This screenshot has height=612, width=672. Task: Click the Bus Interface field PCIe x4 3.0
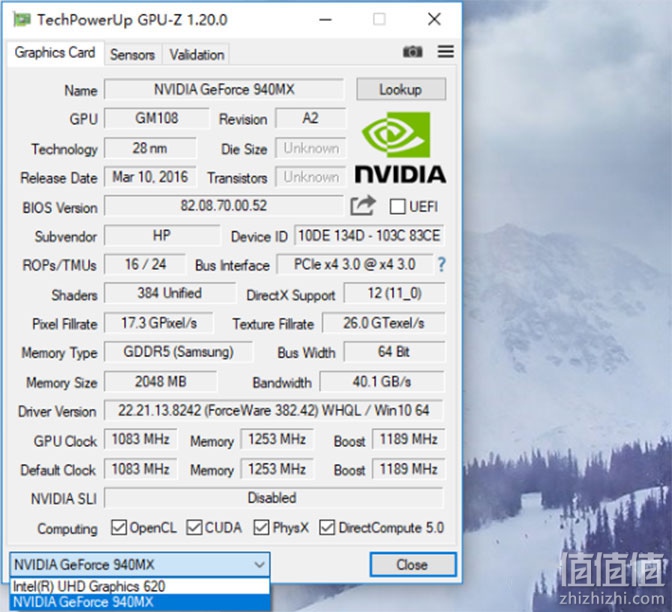click(355, 264)
